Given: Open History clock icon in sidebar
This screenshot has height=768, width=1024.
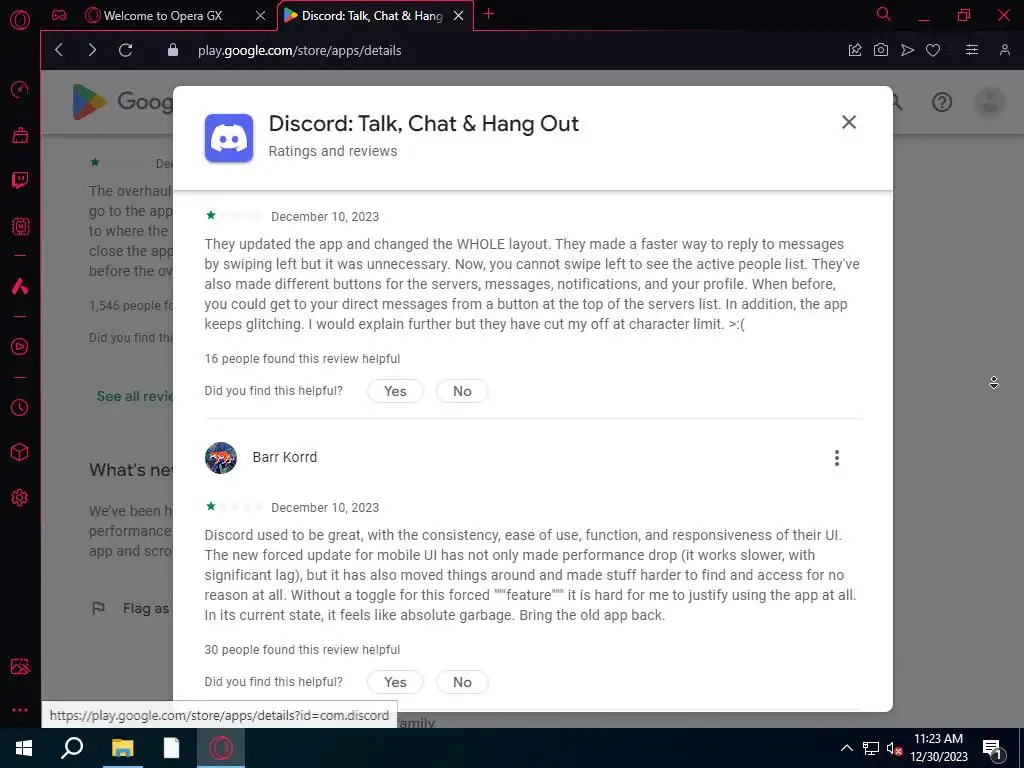Looking at the screenshot, I should (20, 408).
